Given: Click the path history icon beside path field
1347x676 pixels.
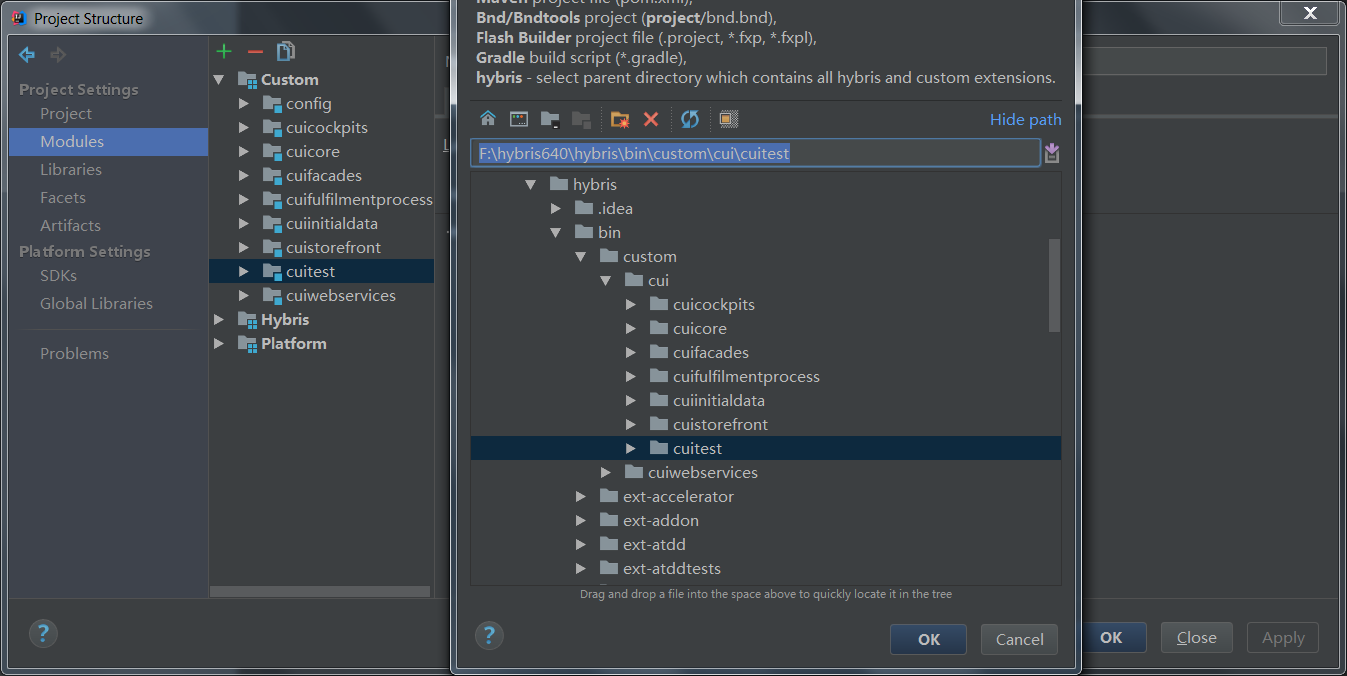Looking at the screenshot, I should pyautogui.click(x=1052, y=153).
